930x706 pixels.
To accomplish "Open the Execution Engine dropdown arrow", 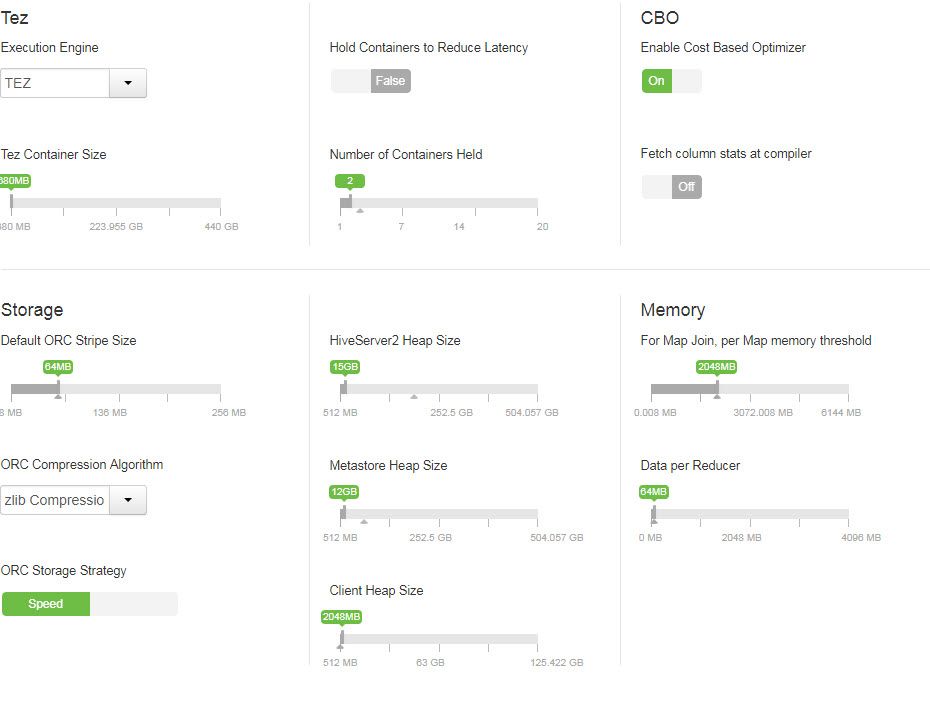I will (128, 83).
